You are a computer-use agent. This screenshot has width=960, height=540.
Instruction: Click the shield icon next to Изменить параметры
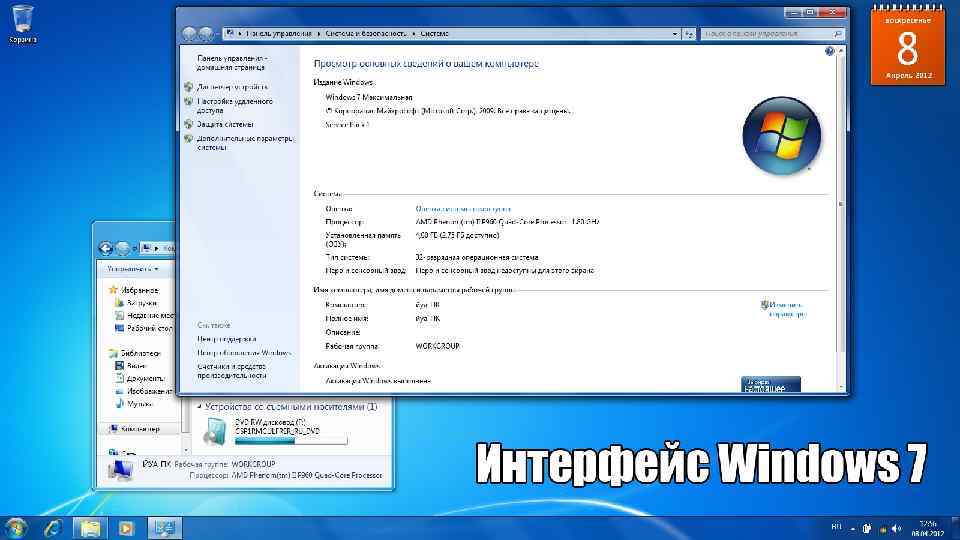(x=764, y=305)
